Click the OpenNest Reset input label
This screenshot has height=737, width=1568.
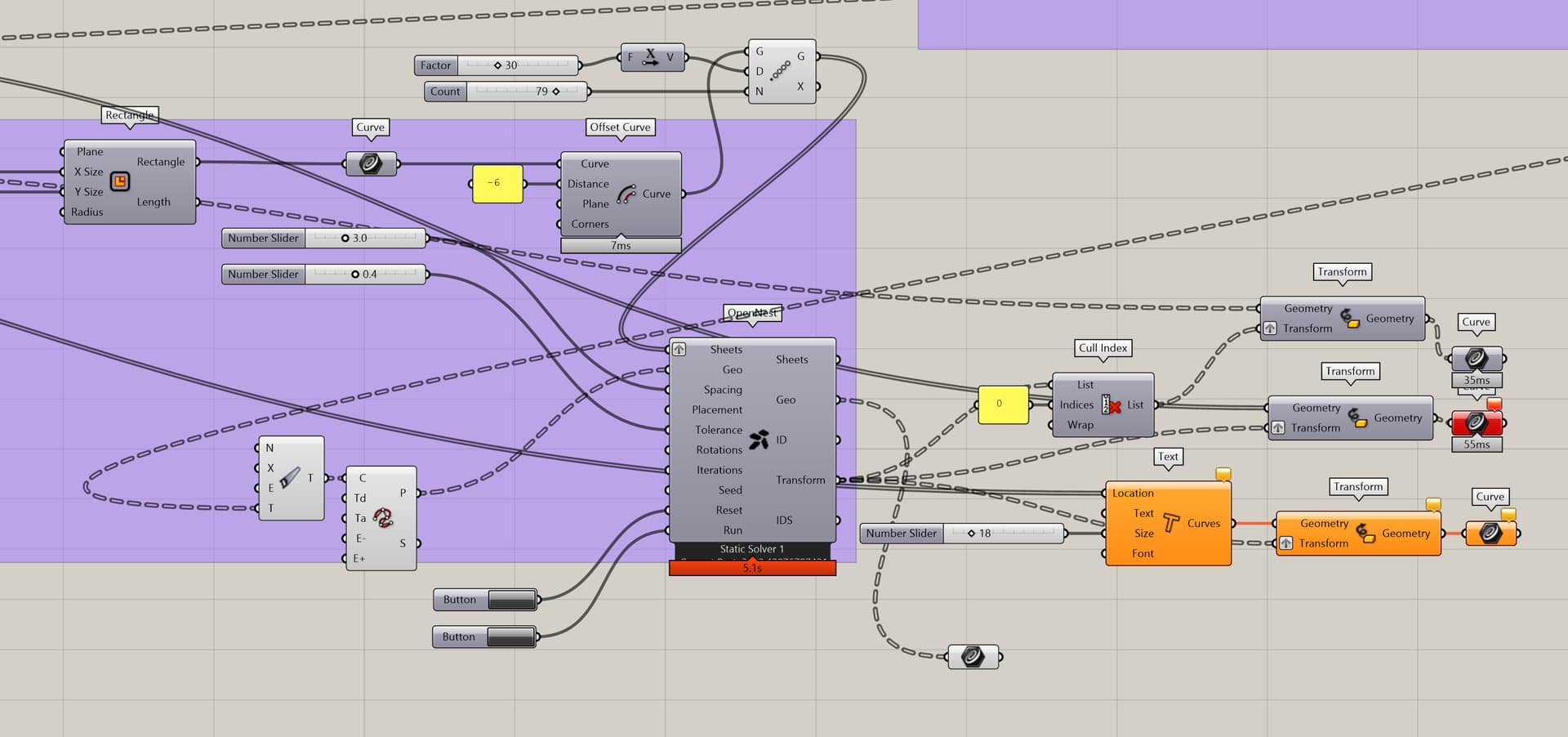pyautogui.click(x=729, y=510)
